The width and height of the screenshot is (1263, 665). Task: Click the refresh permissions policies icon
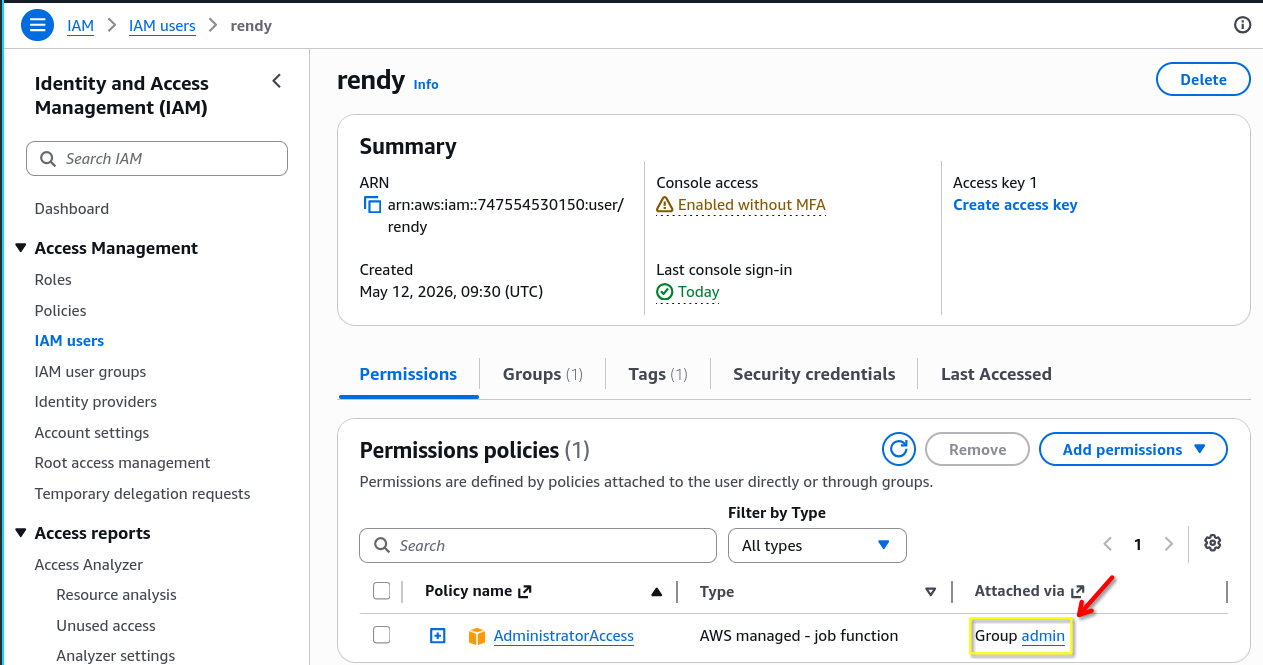899,449
